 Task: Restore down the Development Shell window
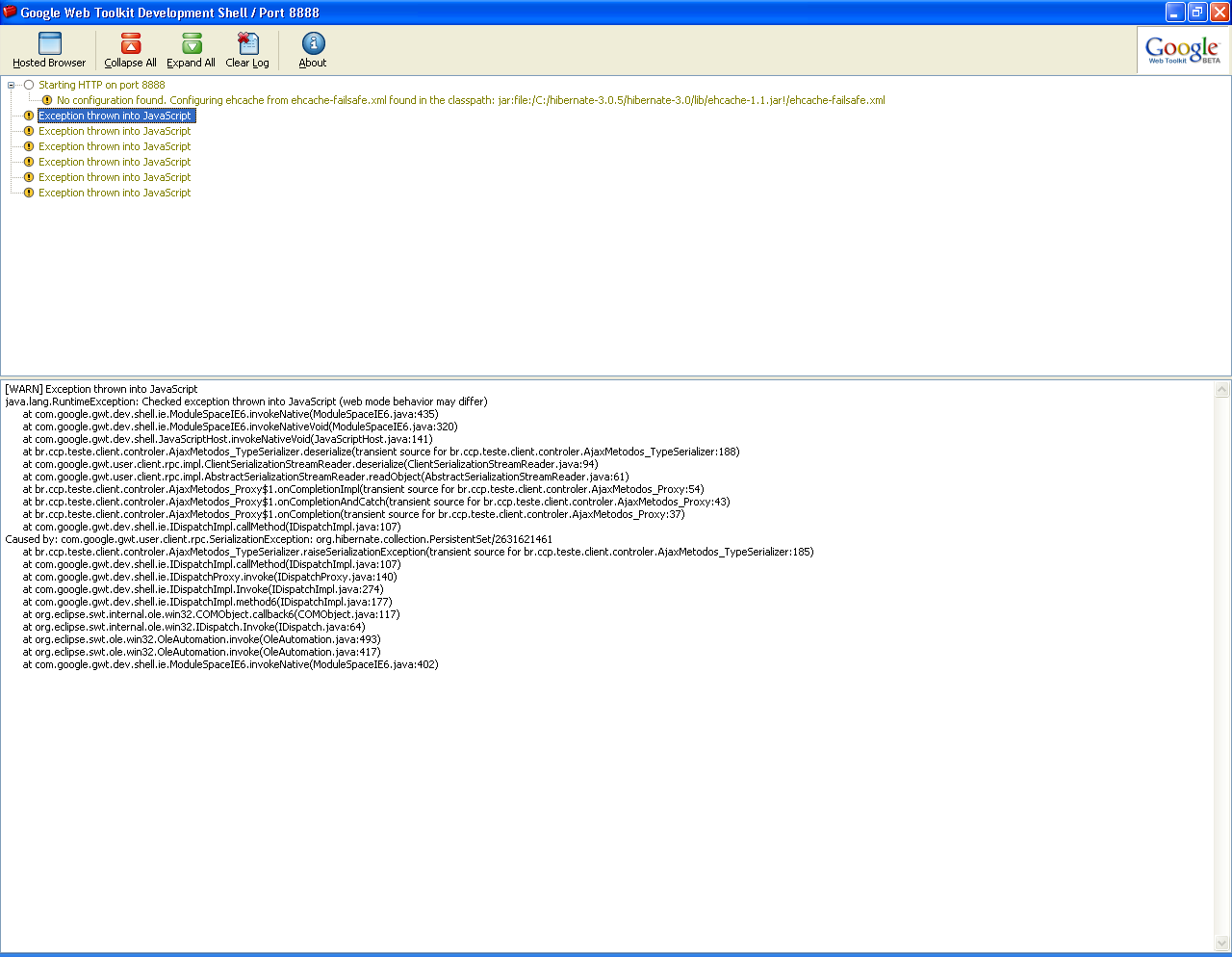1197,12
